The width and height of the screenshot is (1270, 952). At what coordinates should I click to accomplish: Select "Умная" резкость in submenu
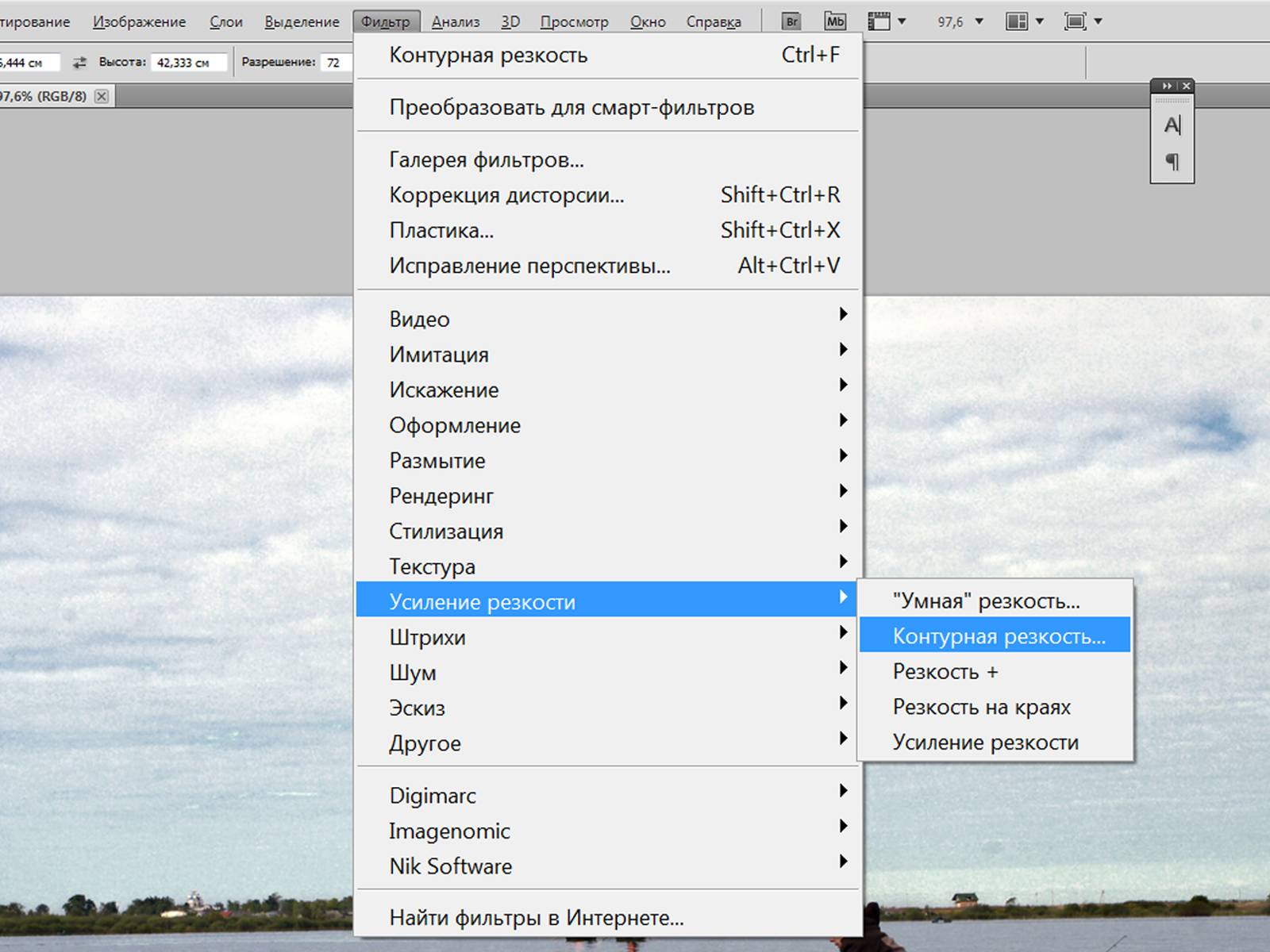point(995,601)
